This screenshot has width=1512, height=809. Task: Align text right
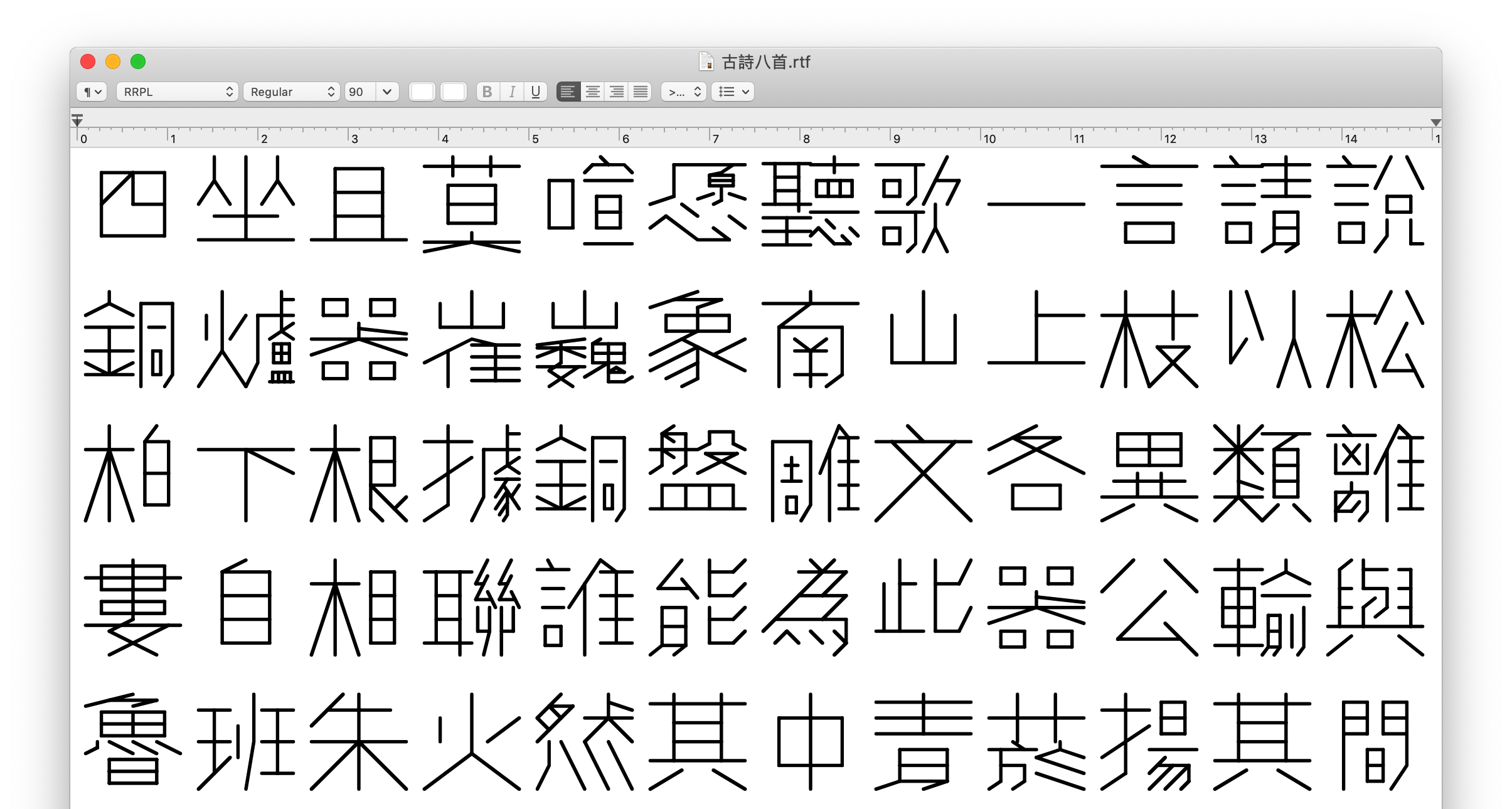click(617, 92)
